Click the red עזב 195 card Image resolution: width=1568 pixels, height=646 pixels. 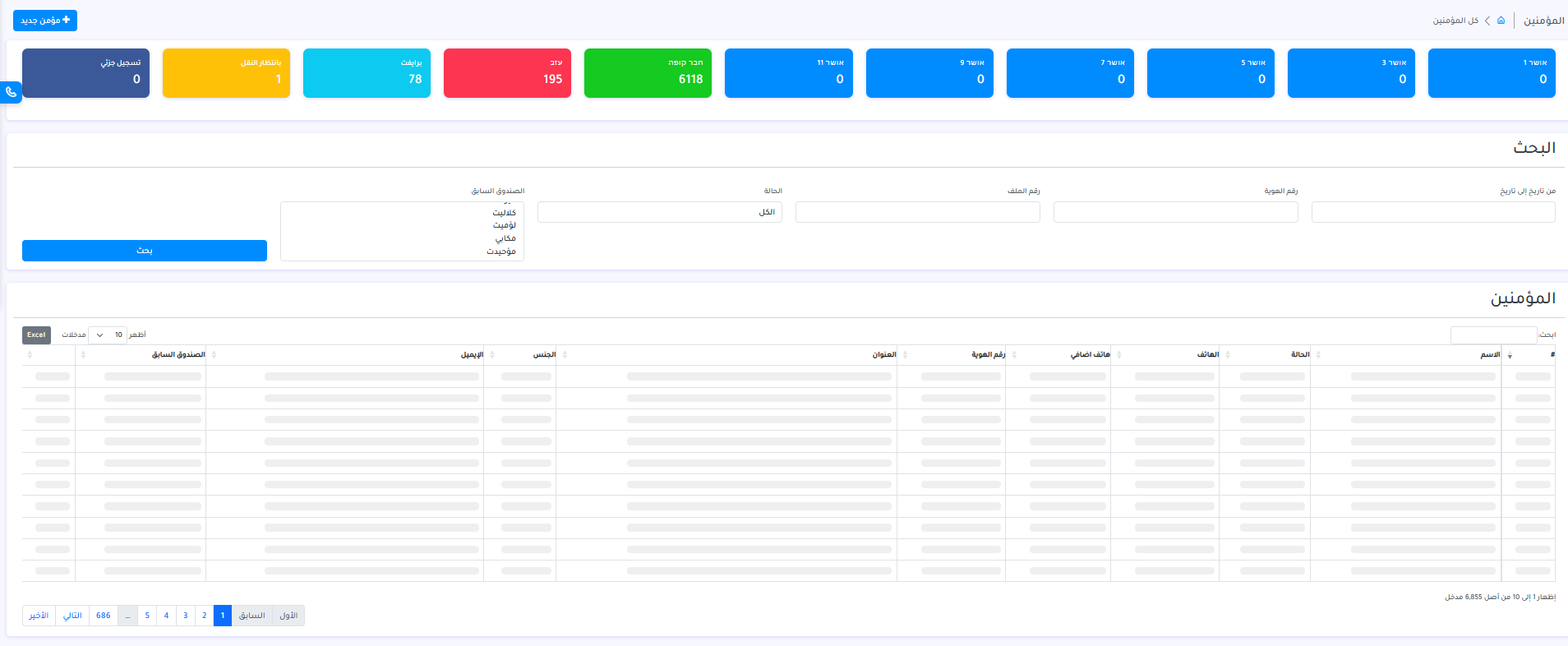tap(507, 73)
